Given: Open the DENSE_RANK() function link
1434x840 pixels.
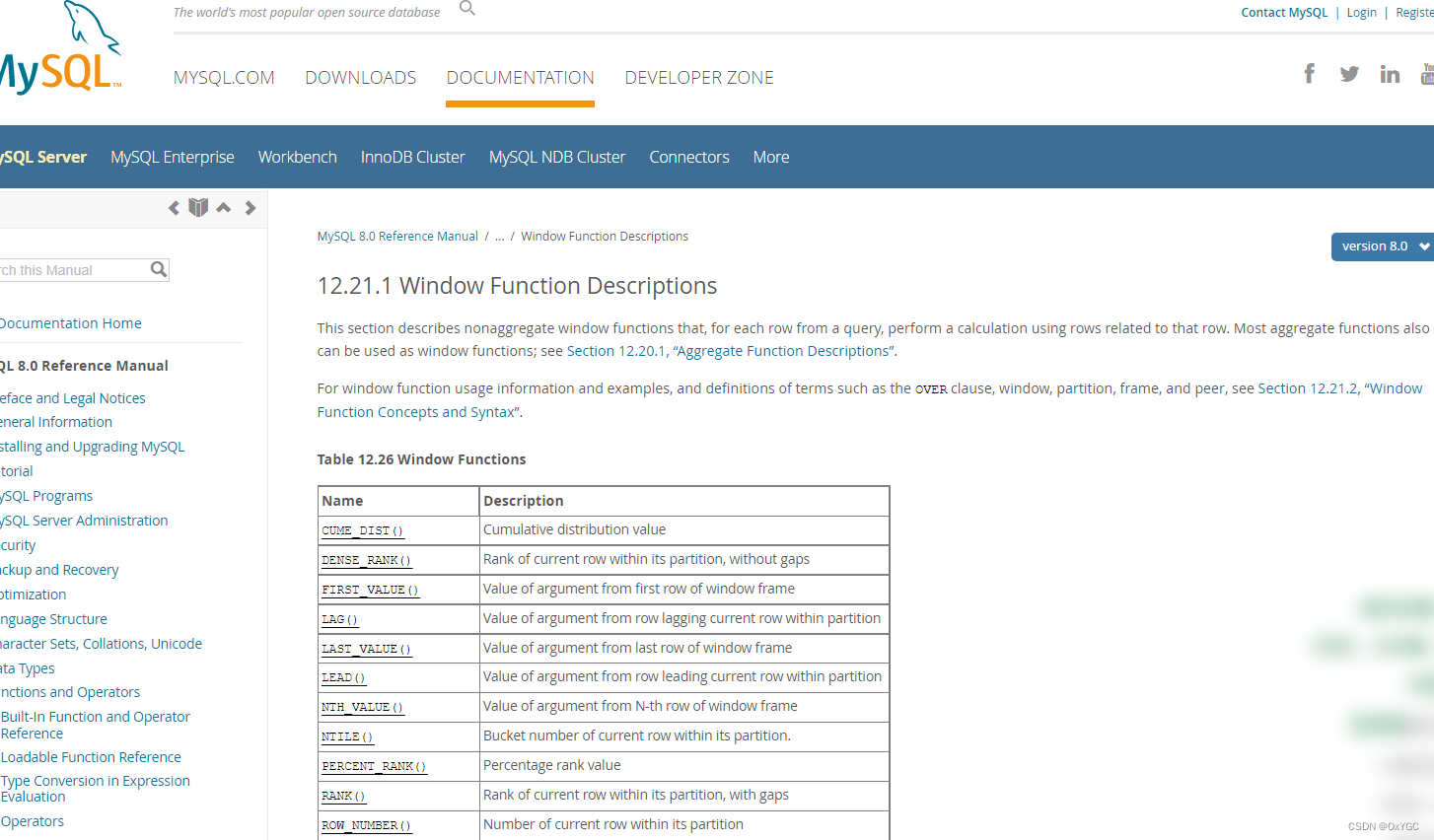Looking at the screenshot, I should (366, 560).
